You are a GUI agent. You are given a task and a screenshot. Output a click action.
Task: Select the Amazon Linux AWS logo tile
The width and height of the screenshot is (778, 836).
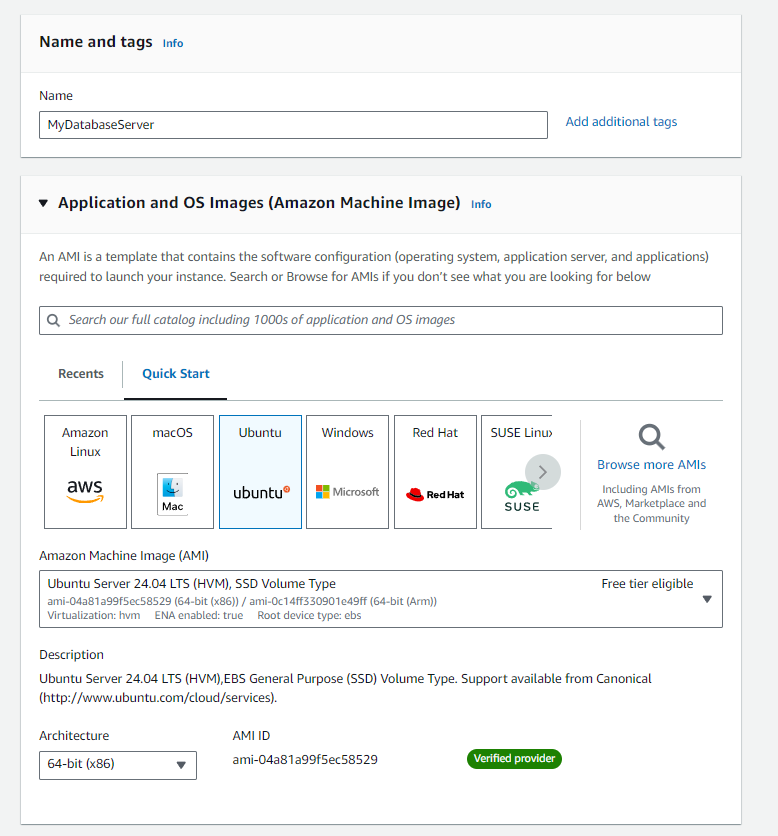(85, 472)
